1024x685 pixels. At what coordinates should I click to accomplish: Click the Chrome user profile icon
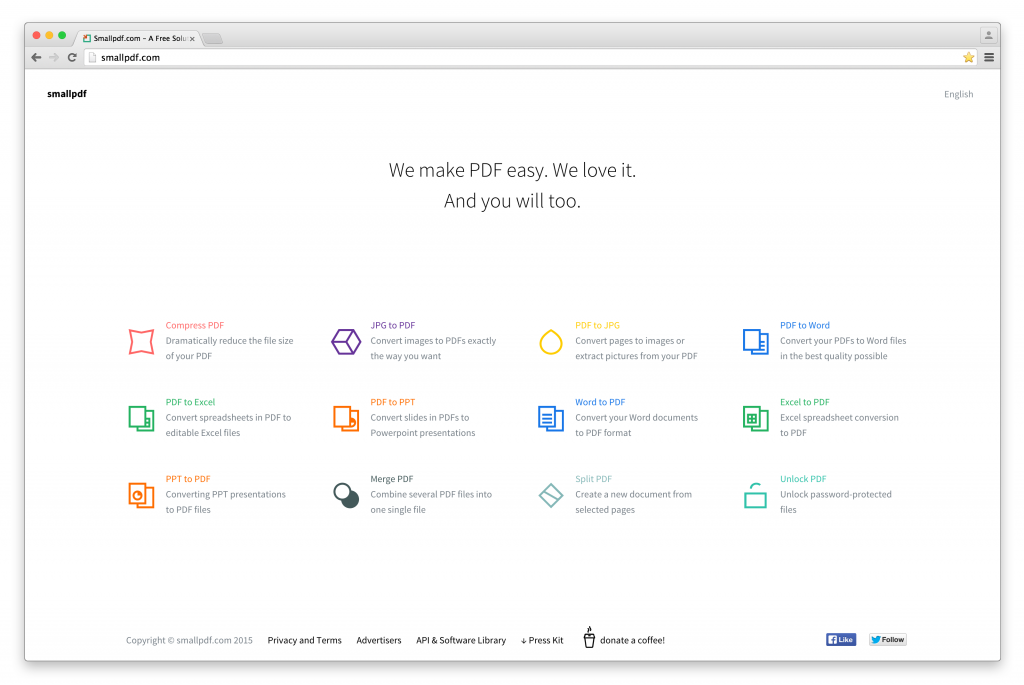pyautogui.click(x=988, y=35)
